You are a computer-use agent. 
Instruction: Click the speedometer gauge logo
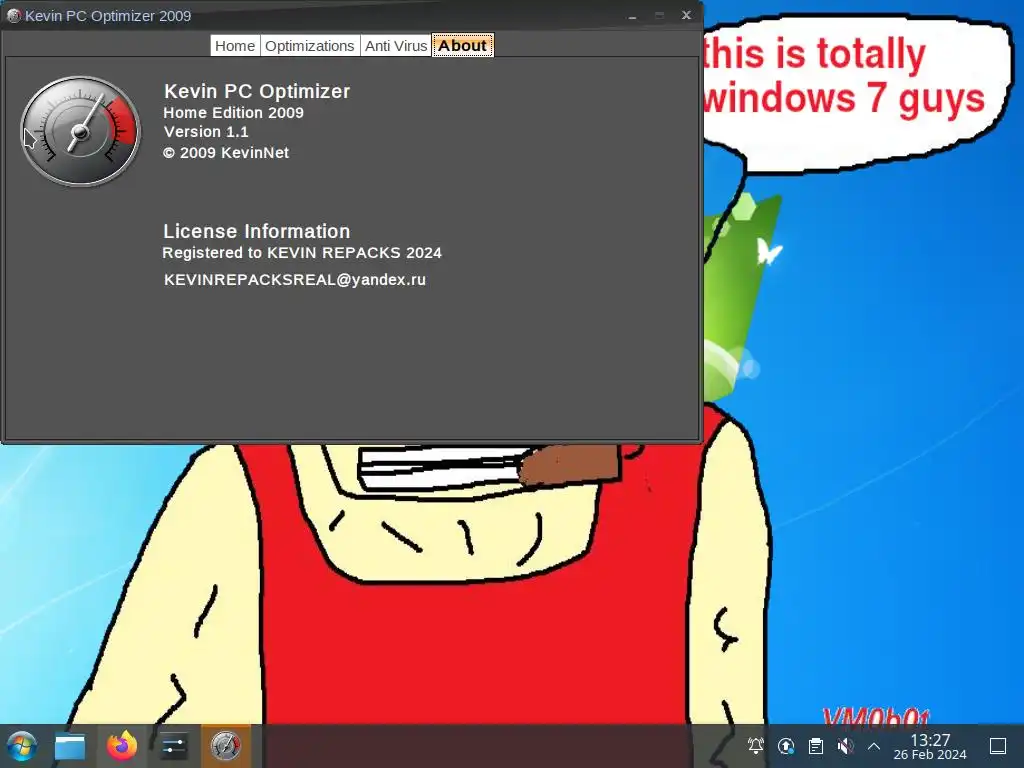coord(80,131)
